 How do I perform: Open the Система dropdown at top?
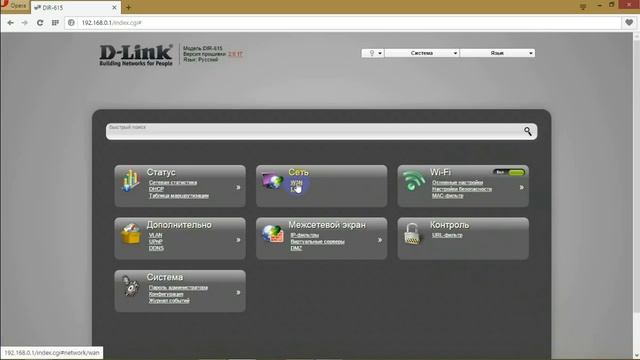(x=422, y=53)
